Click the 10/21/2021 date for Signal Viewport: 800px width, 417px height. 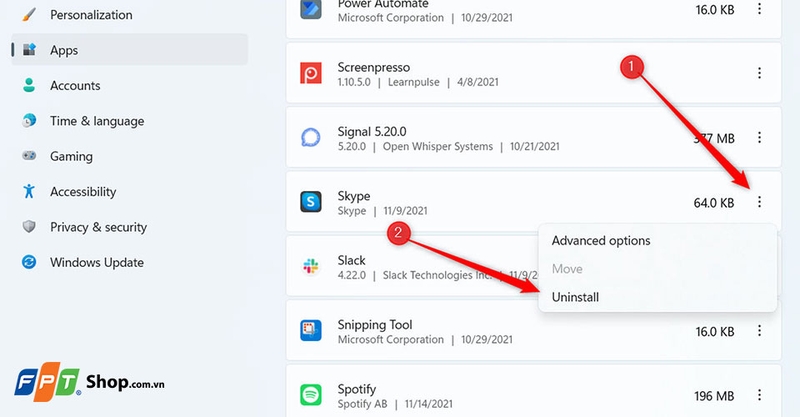(x=535, y=146)
